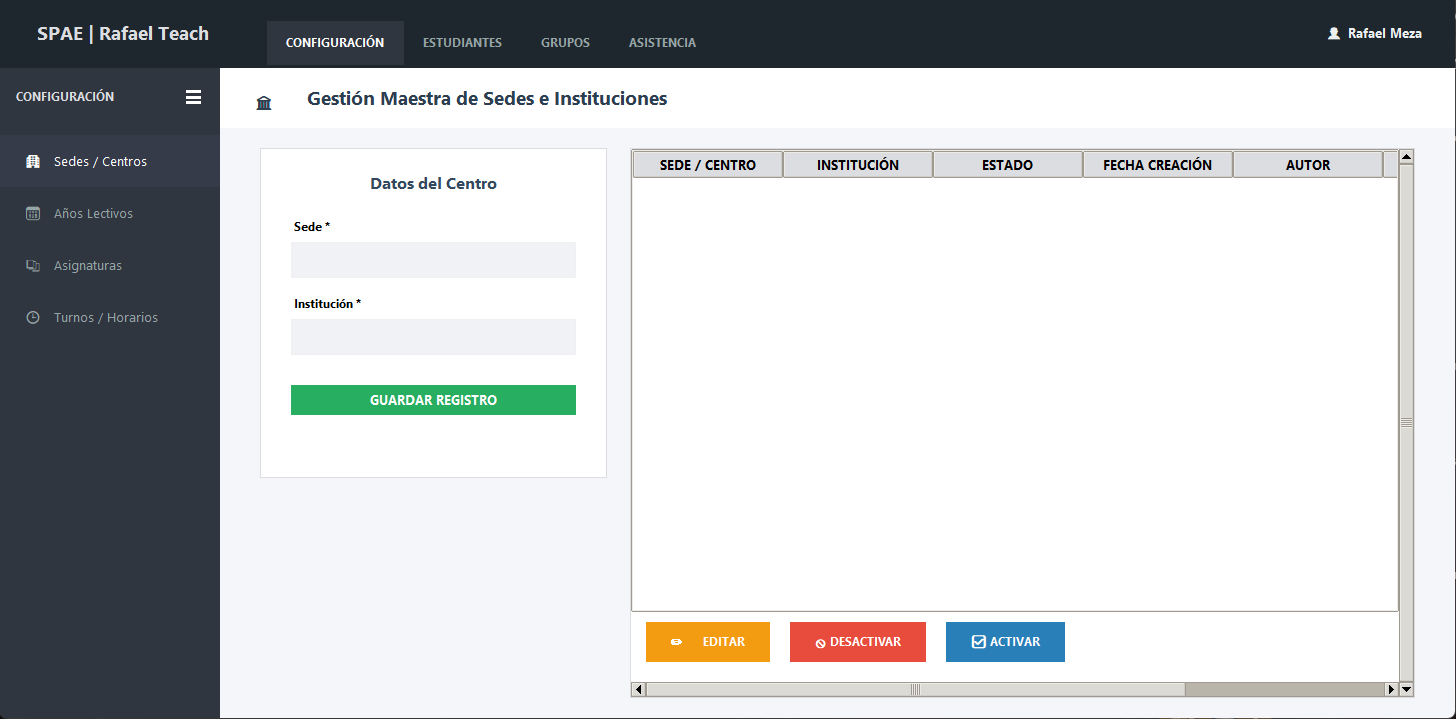Viewport: 1456px width, 719px height.
Task: Click the institution icon beside page title
Action: [x=264, y=102]
